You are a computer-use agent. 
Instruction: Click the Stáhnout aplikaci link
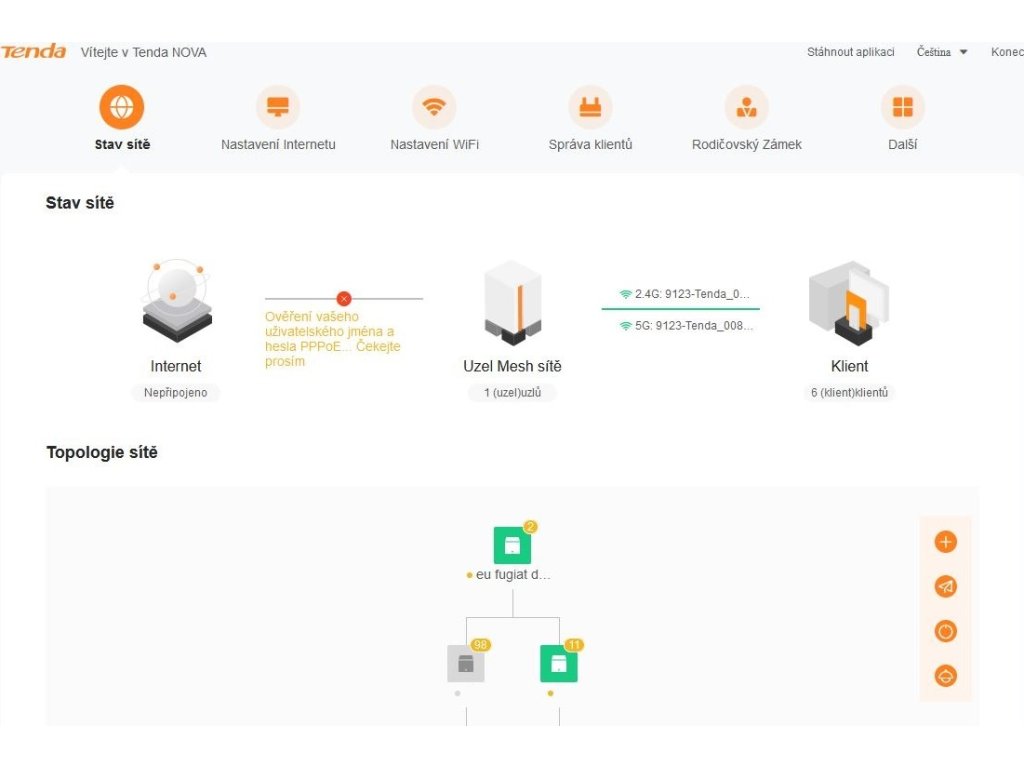[x=850, y=52]
